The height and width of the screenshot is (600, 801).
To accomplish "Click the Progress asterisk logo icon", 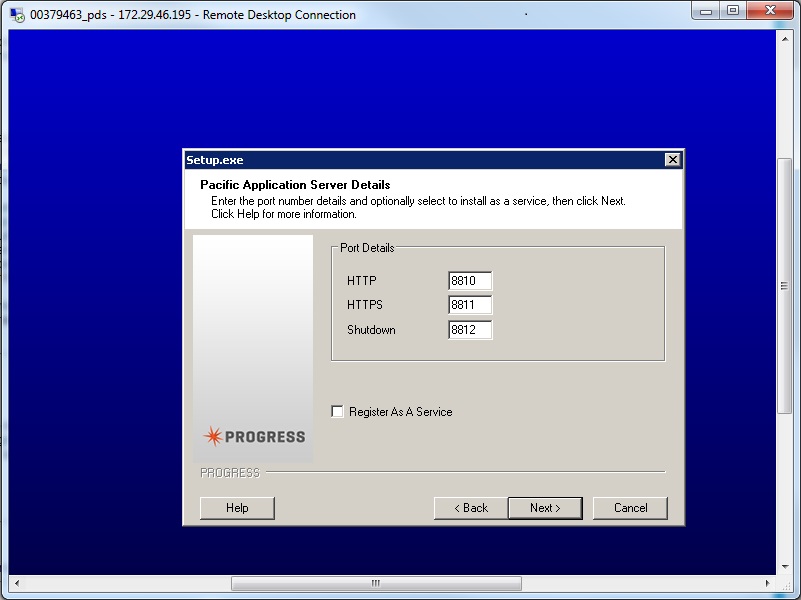I will click(213, 435).
